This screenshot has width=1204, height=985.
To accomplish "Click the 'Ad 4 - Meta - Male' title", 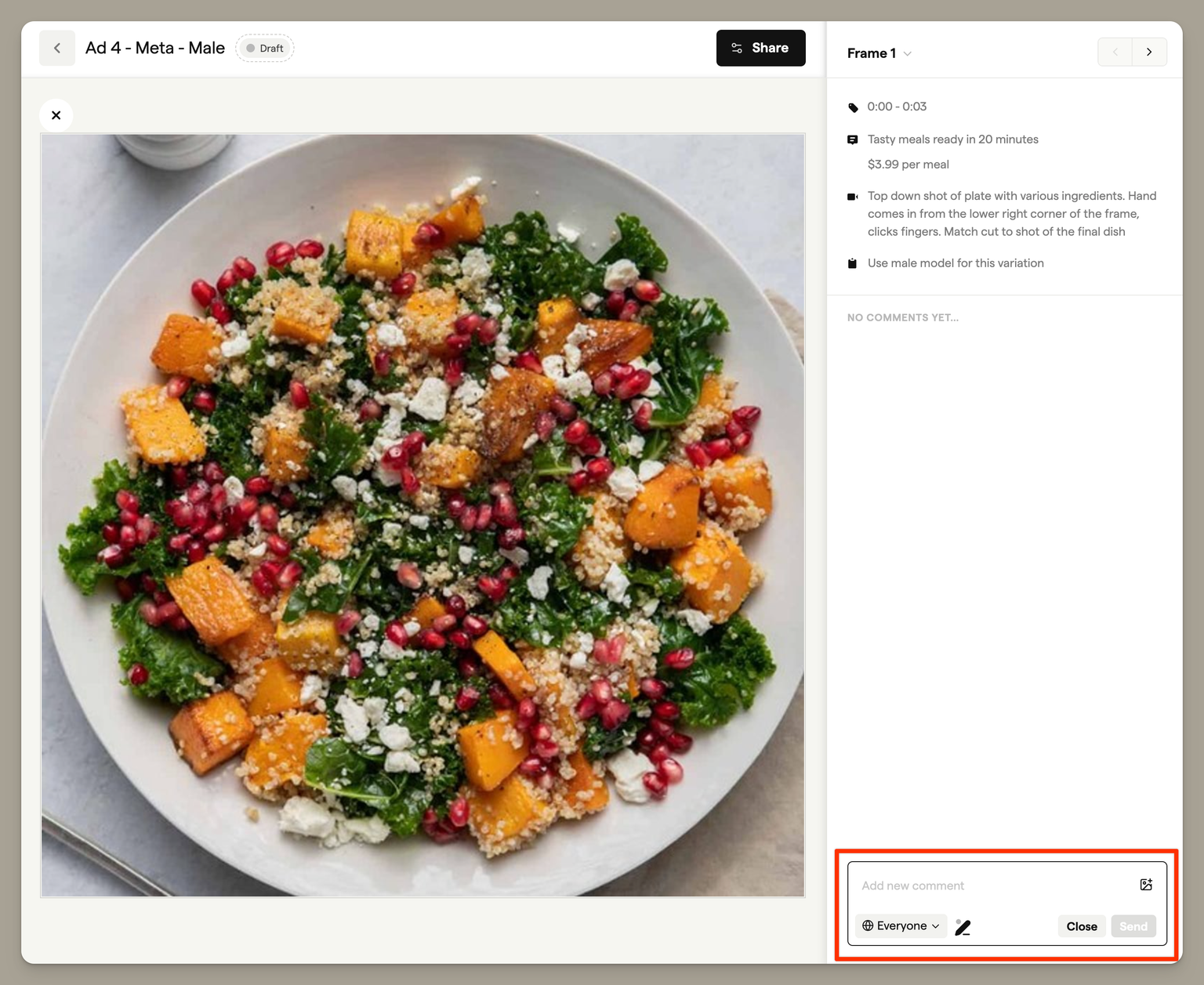I will tap(155, 49).
